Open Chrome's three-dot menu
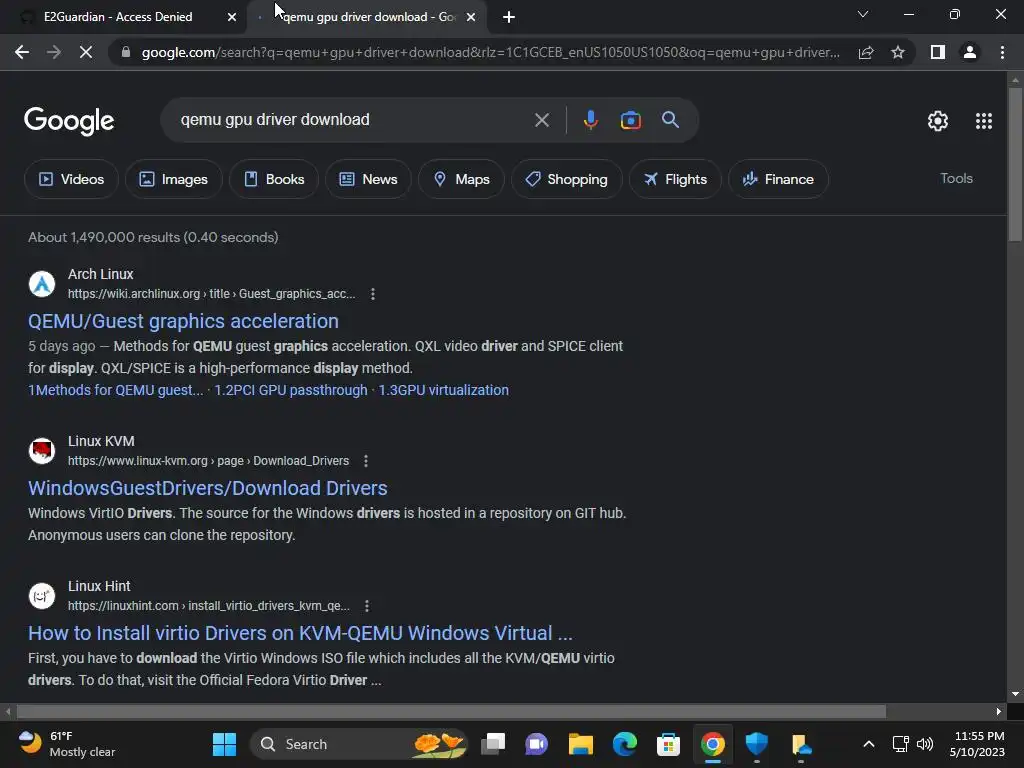Image resolution: width=1024 pixels, height=768 pixels. 1002,52
